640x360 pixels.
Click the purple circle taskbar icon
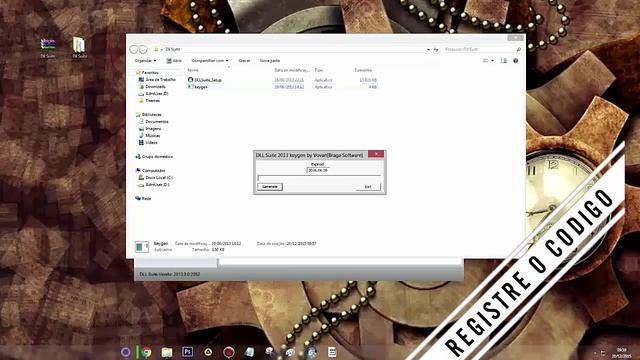pos(125,352)
